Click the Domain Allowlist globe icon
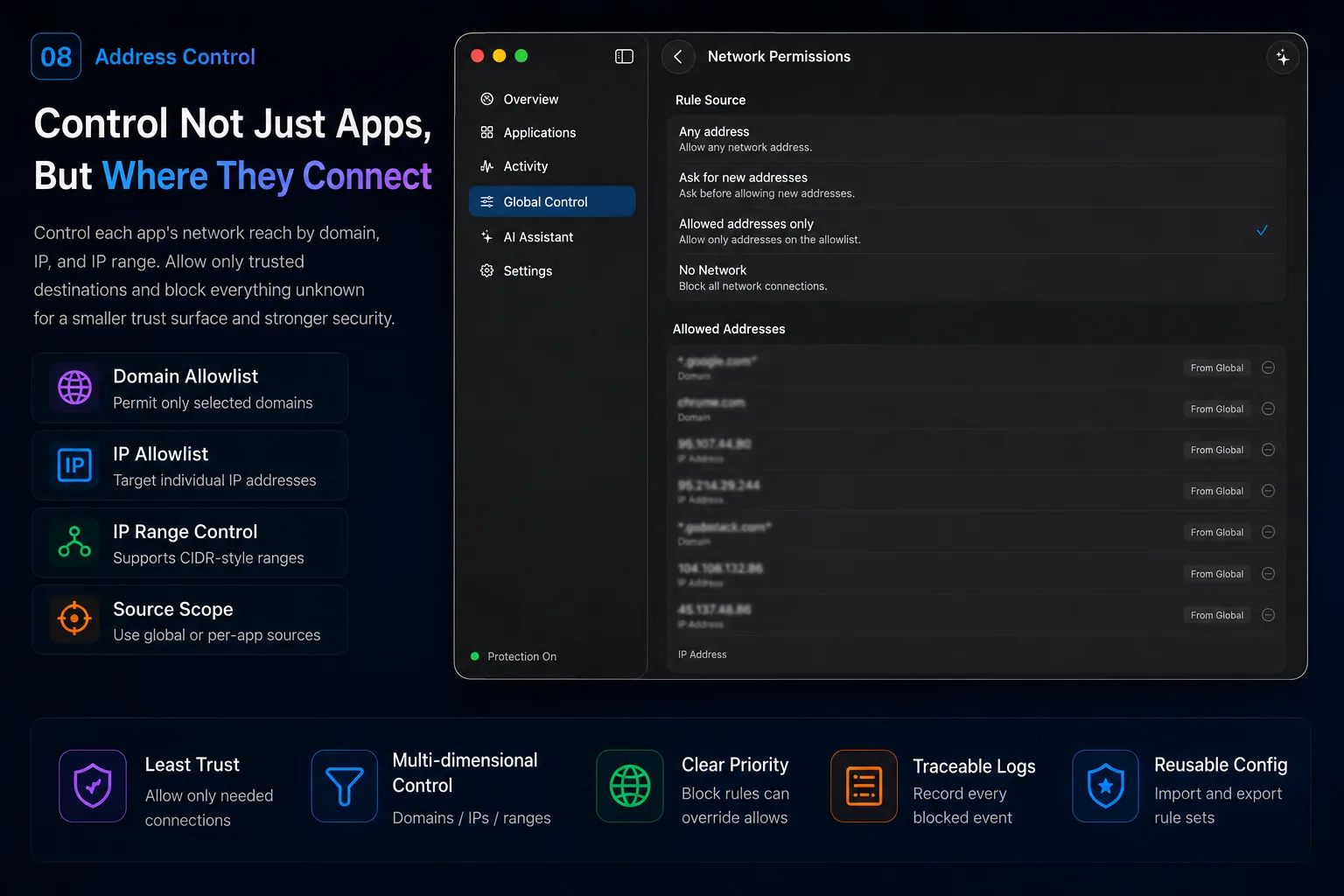Image resolution: width=1344 pixels, height=896 pixels. (x=74, y=387)
